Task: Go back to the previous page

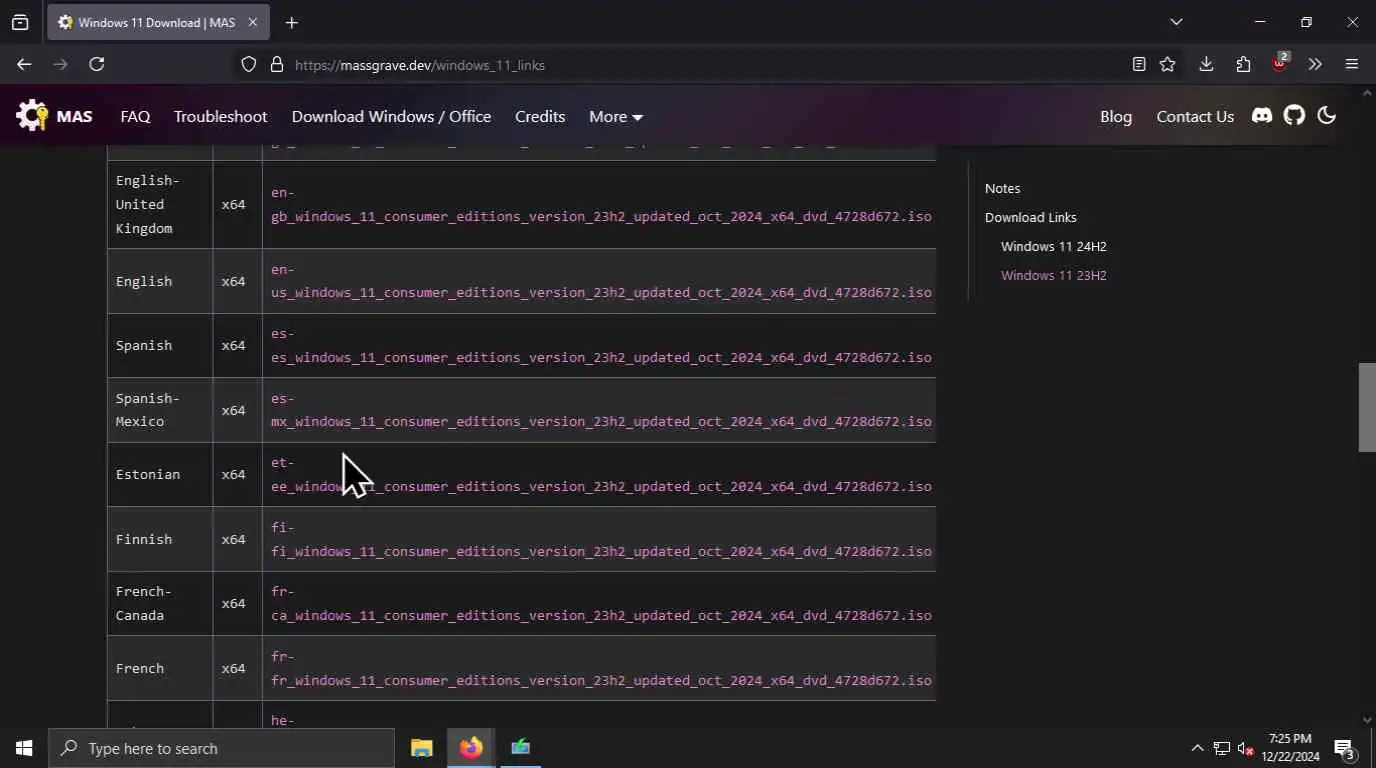Action: pos(24,64)
